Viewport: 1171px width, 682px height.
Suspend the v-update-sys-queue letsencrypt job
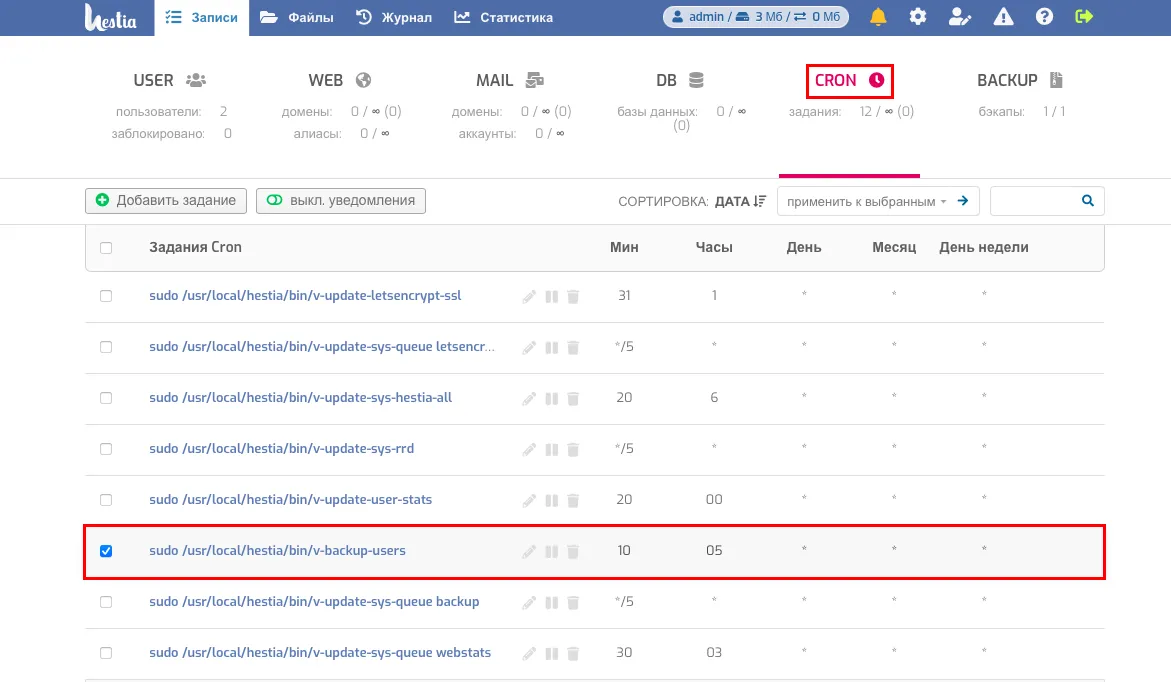click(x=552, y=347)
